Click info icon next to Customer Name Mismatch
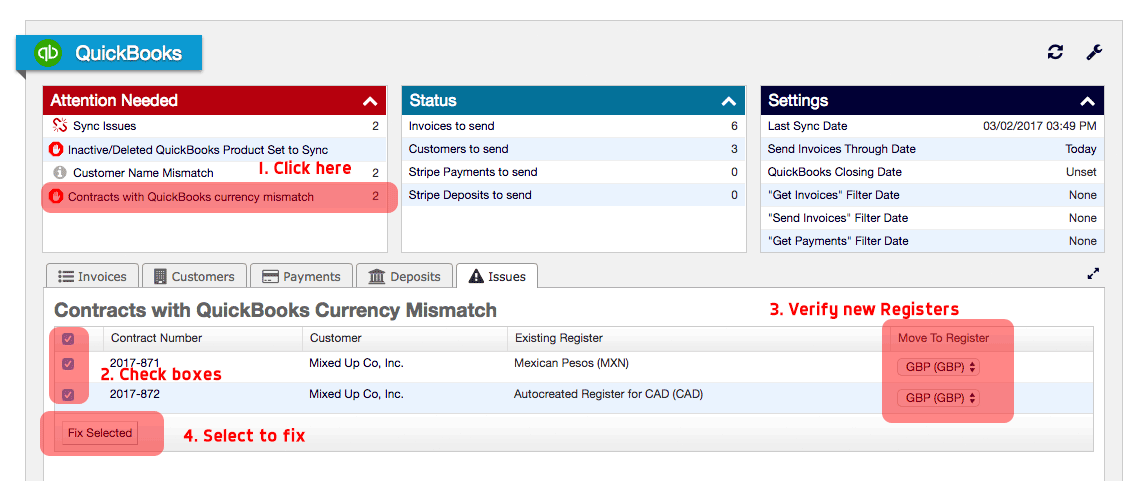1141x481 pixels. pos(60,172)
